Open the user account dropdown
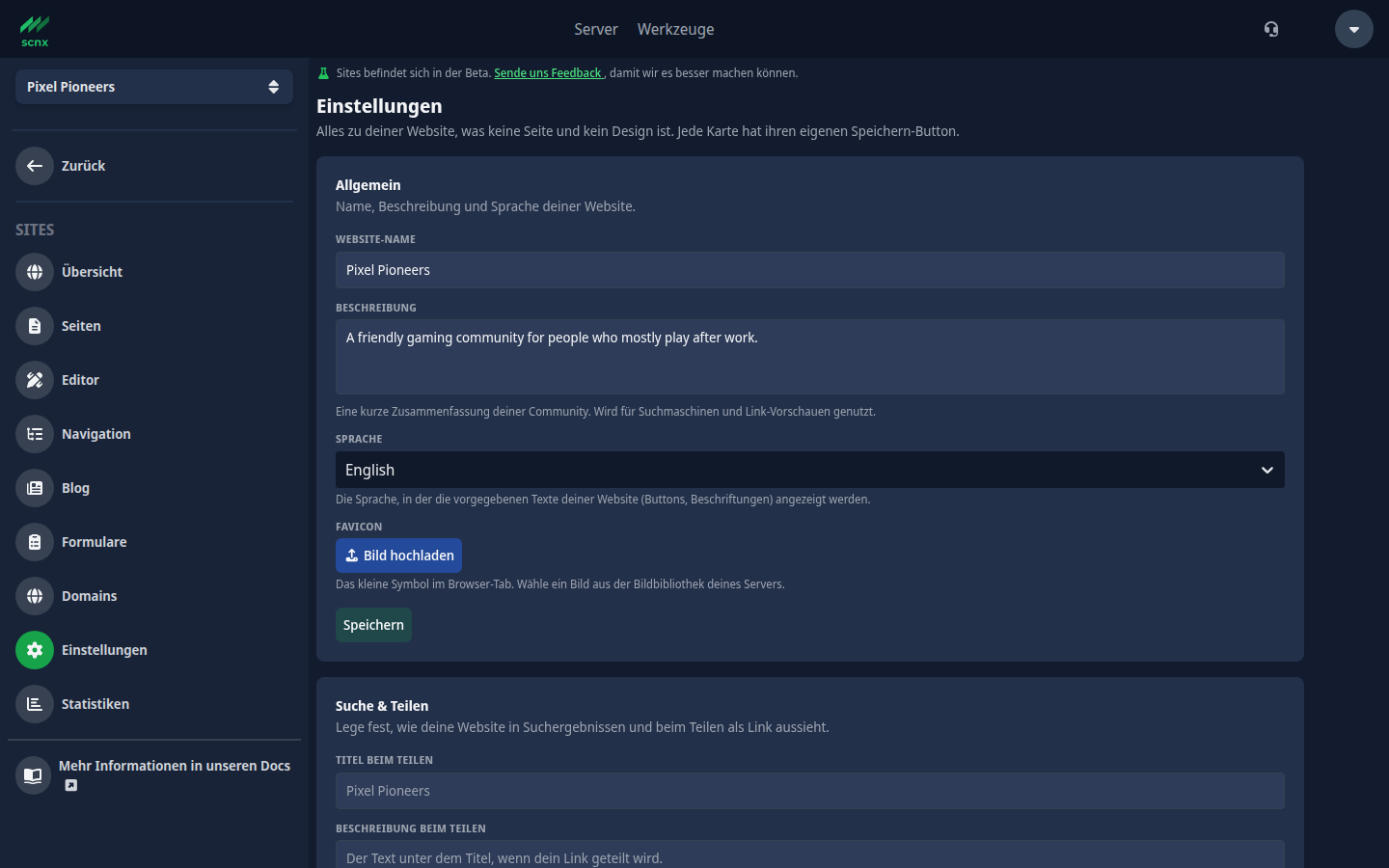The height and width of the screenshot is (868, 1389). tap(1354, 29)
